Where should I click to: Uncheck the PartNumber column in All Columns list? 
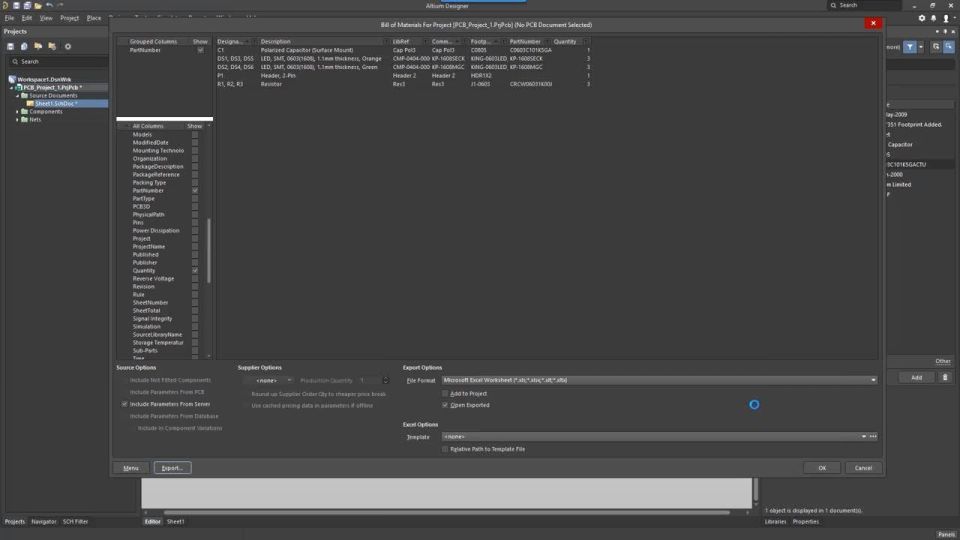[195, 190]
